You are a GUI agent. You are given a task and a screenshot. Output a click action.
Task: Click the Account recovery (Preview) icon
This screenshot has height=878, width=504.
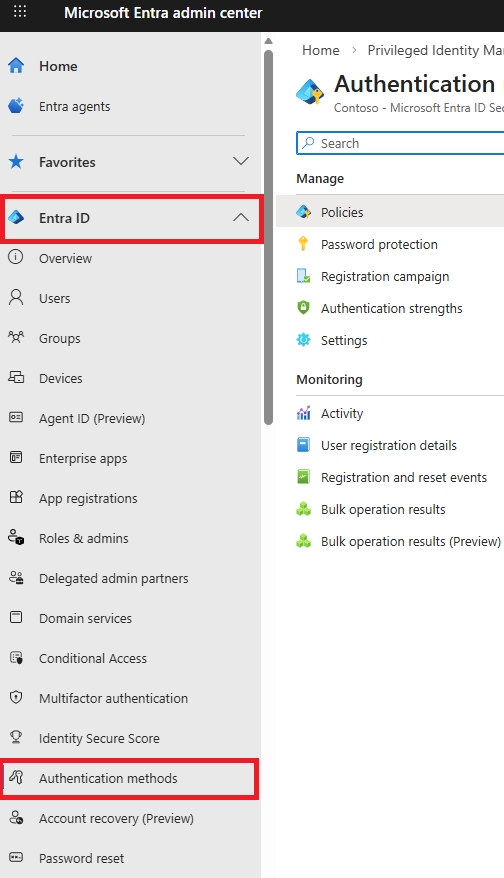(16, 818)
